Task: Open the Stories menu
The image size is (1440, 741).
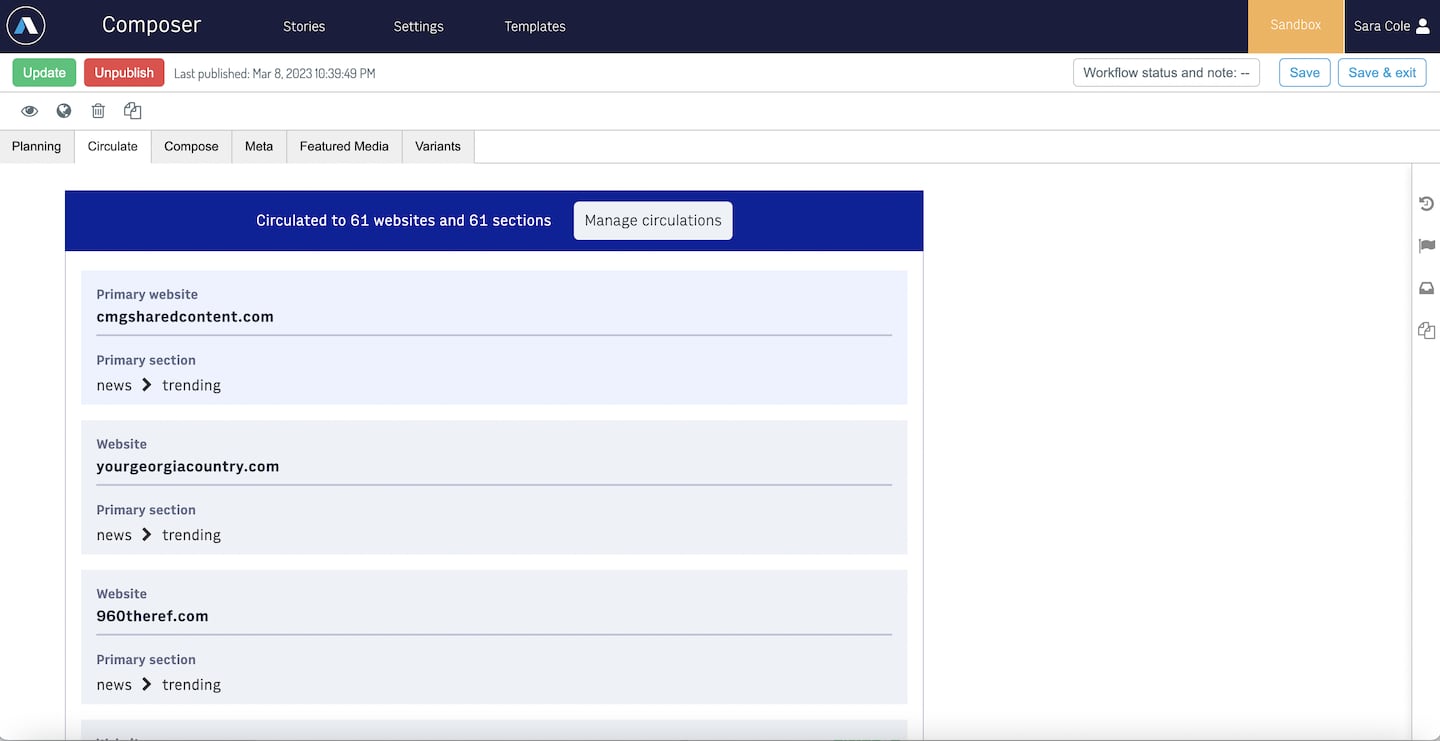Action: click(x=304, y=27)
